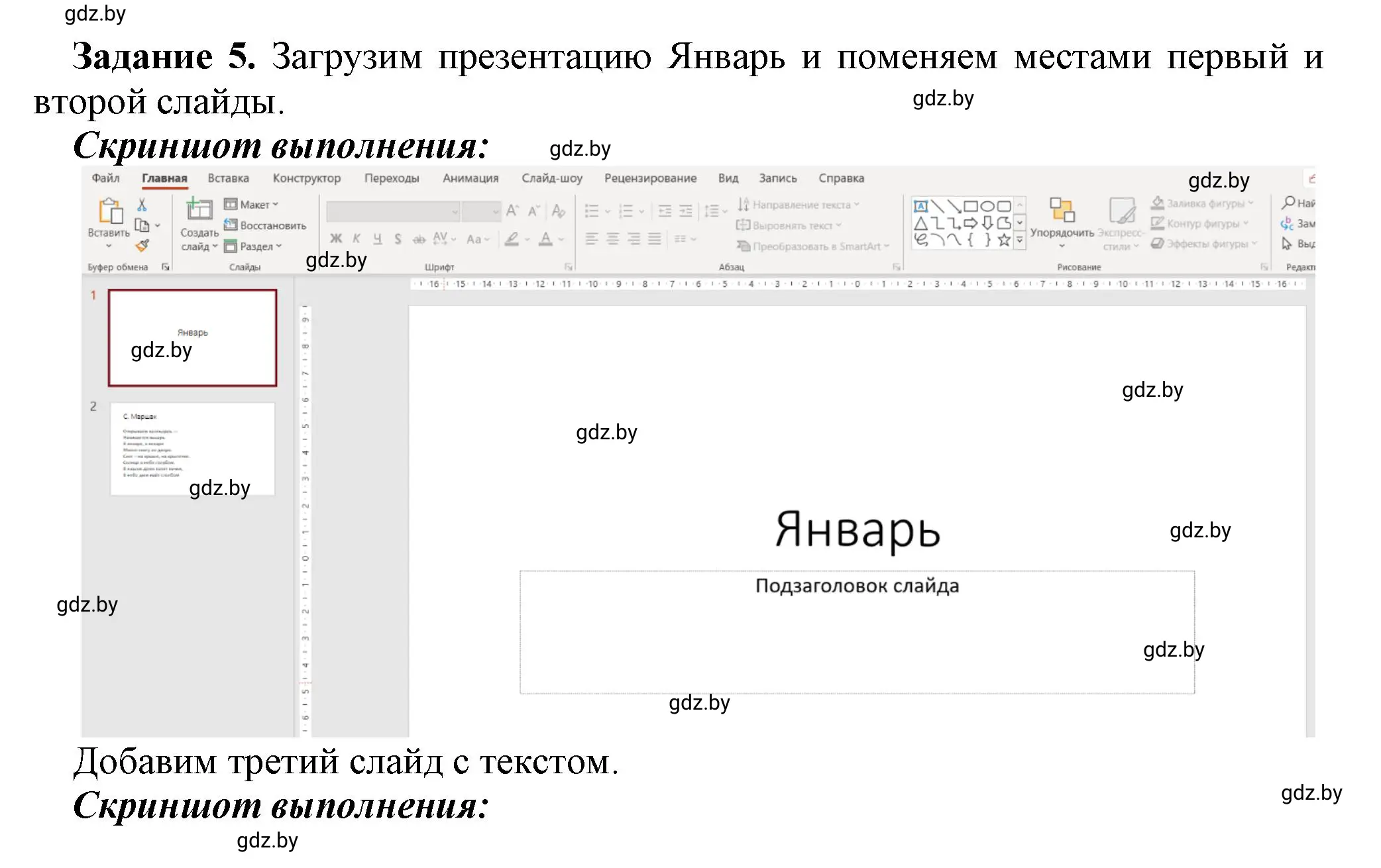The width and height of the screenshot is (1381, 868).
Task: Switch to the Конструктор tab
Action: click(306, 178)
